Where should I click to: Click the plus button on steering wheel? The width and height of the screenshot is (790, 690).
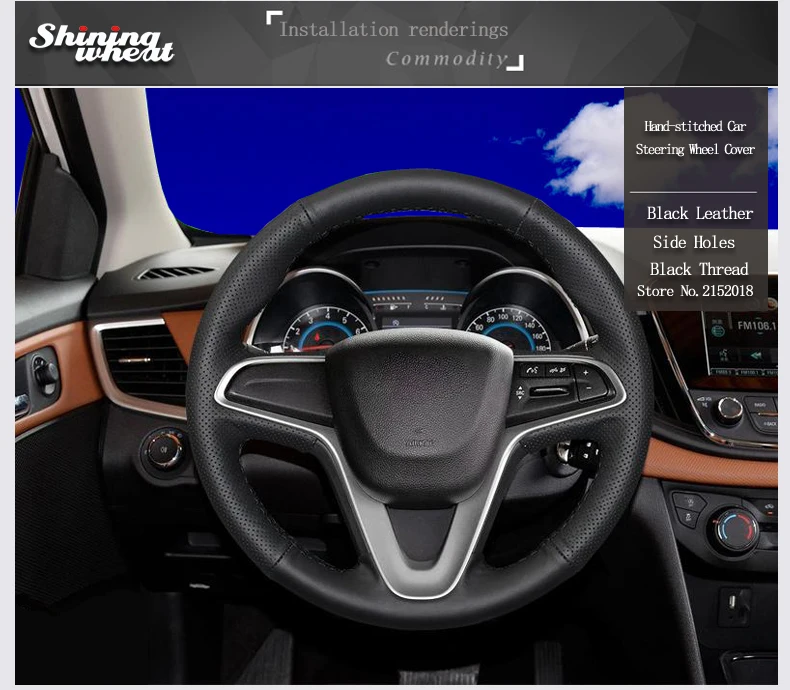tap(585, 373)
